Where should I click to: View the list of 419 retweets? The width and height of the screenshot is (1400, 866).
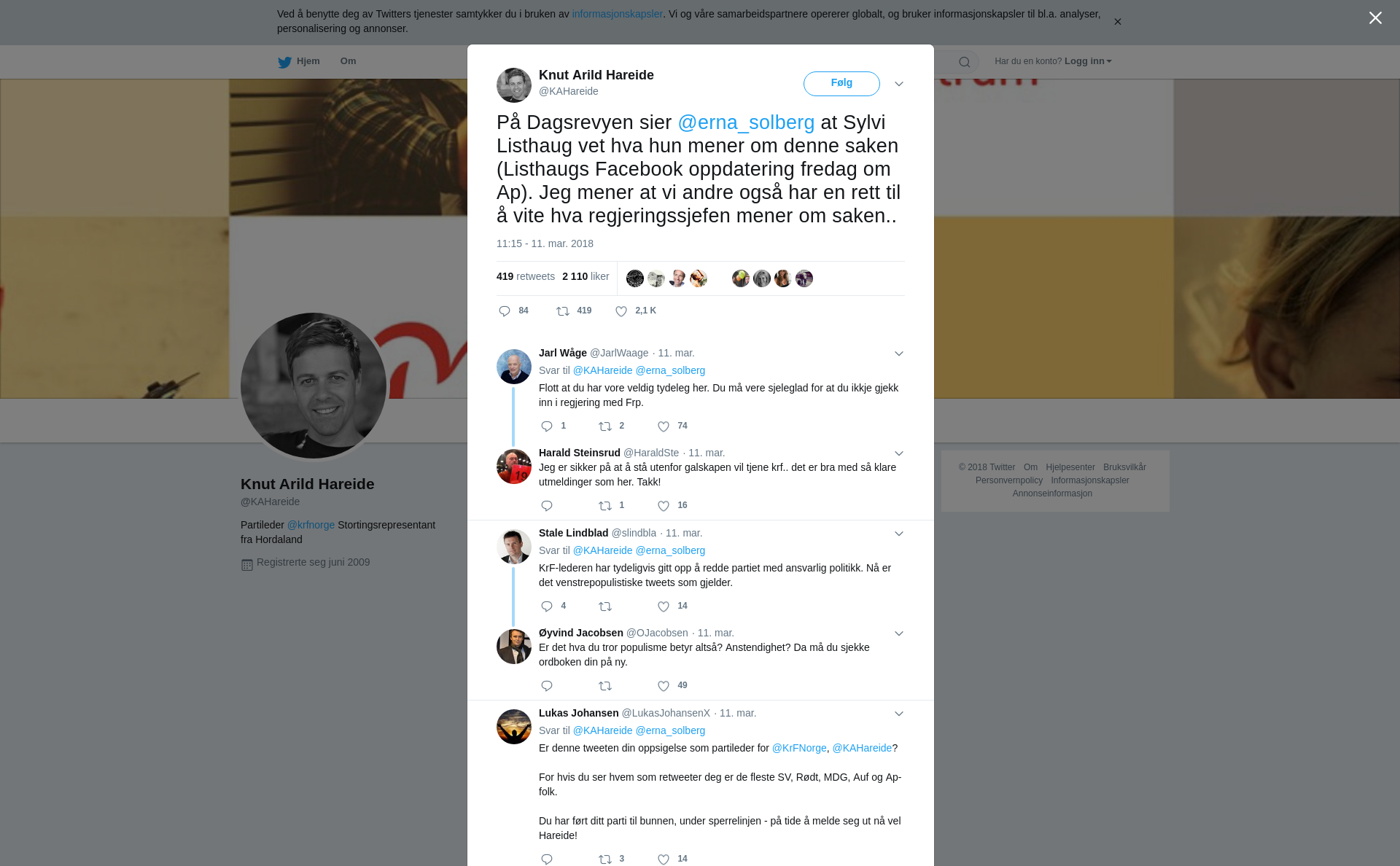pos(526,276)
